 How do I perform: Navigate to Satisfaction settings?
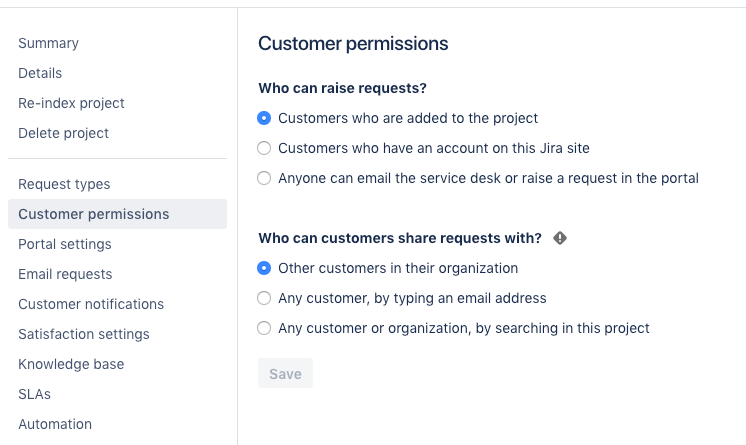(x=84, y=334)
